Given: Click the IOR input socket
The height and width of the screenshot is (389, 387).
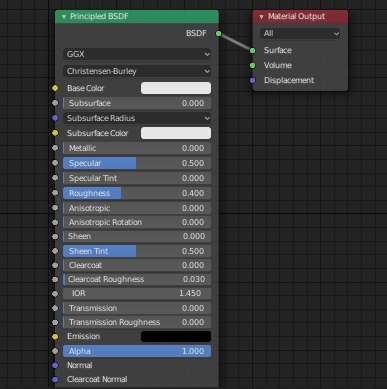Looking at the screenshot, I should [x=55, y=294].
